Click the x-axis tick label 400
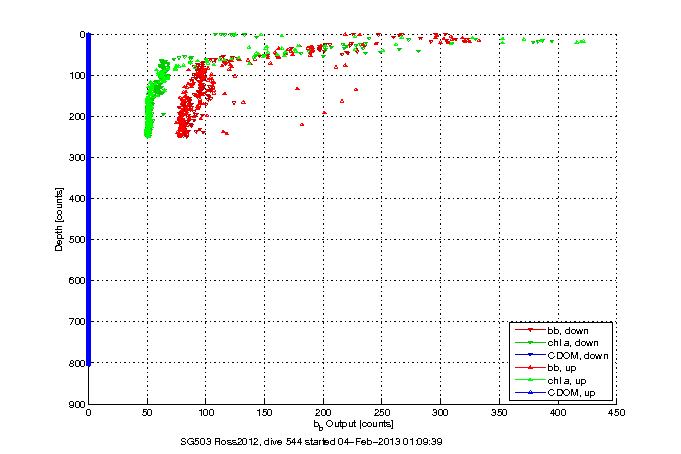This screenshot has width=681, height=454. point(558,413)
